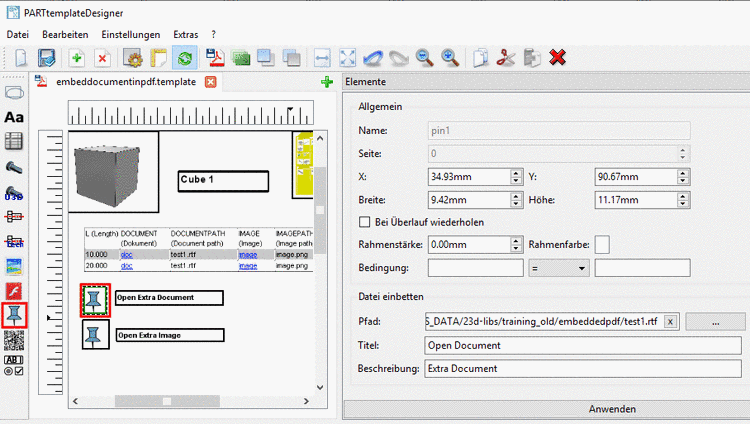The image size is (750, 424).
Task: Select the Aa text tool
Action: point(14,117)
